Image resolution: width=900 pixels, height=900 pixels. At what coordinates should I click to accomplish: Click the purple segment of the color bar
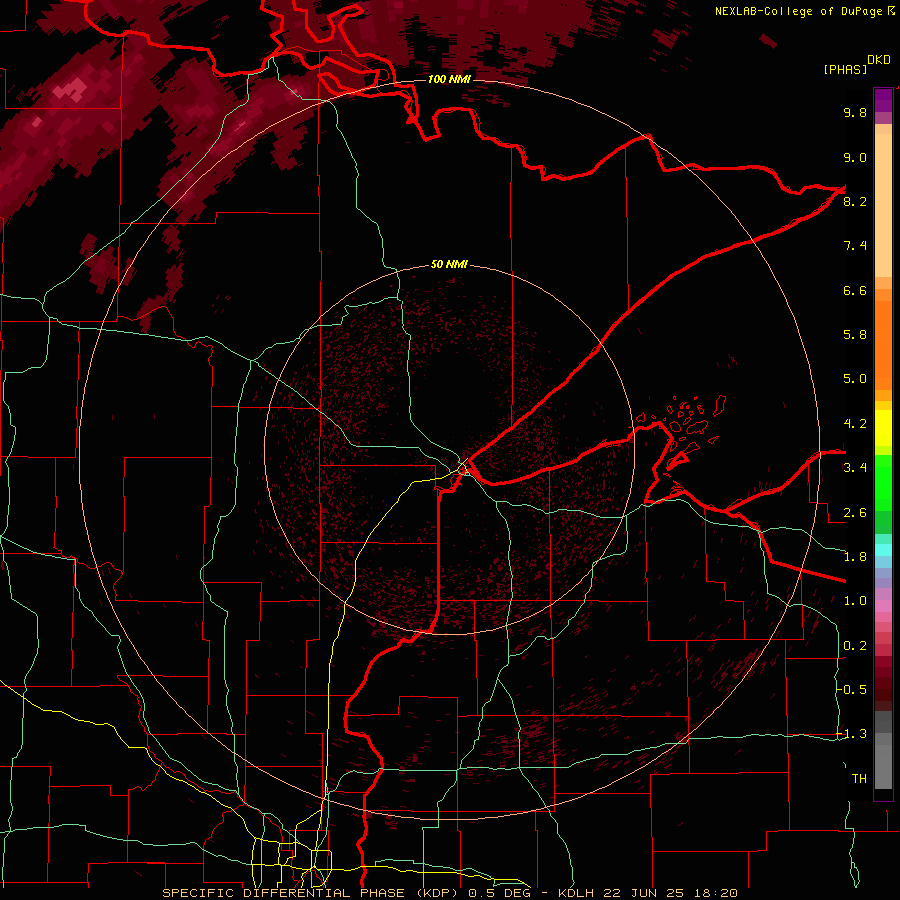[x=883, y=100]
